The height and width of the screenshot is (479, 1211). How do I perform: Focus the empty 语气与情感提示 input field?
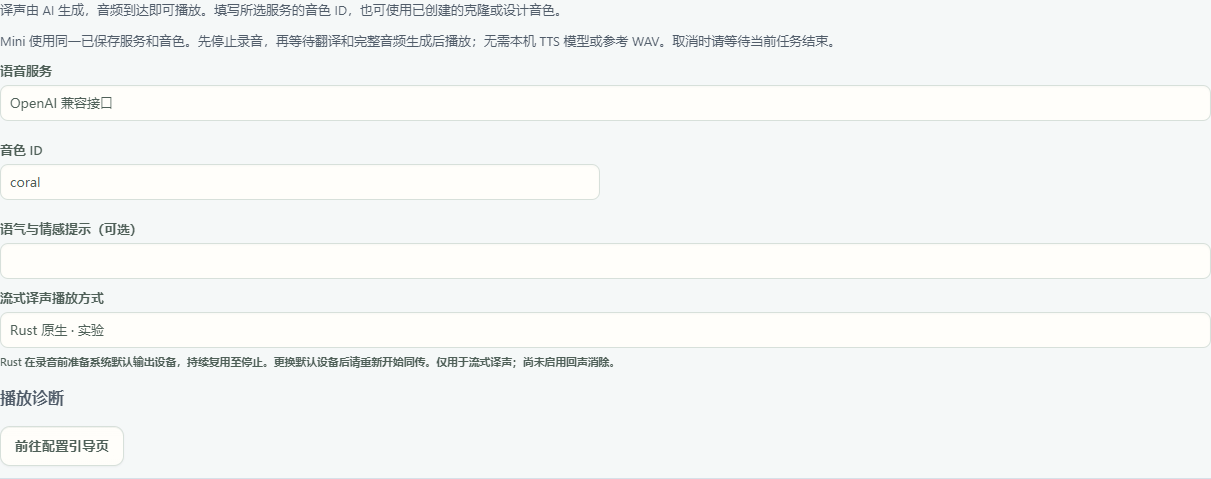[x=605, y=261]
